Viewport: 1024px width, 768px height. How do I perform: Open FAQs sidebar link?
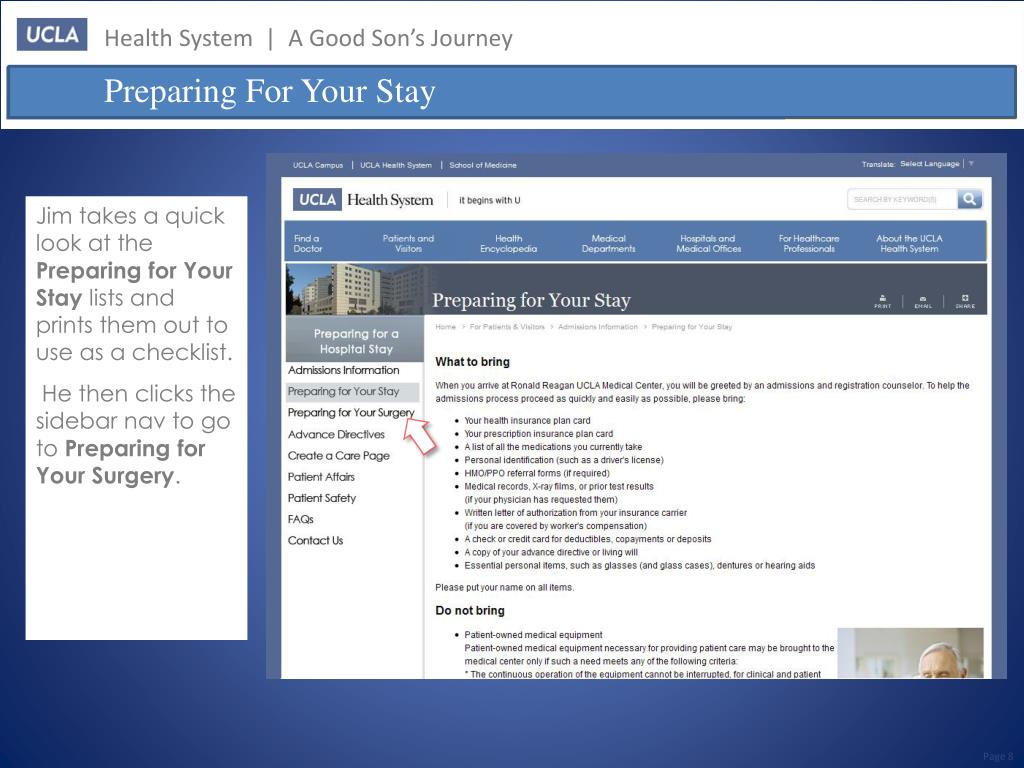tap(300, 519)
